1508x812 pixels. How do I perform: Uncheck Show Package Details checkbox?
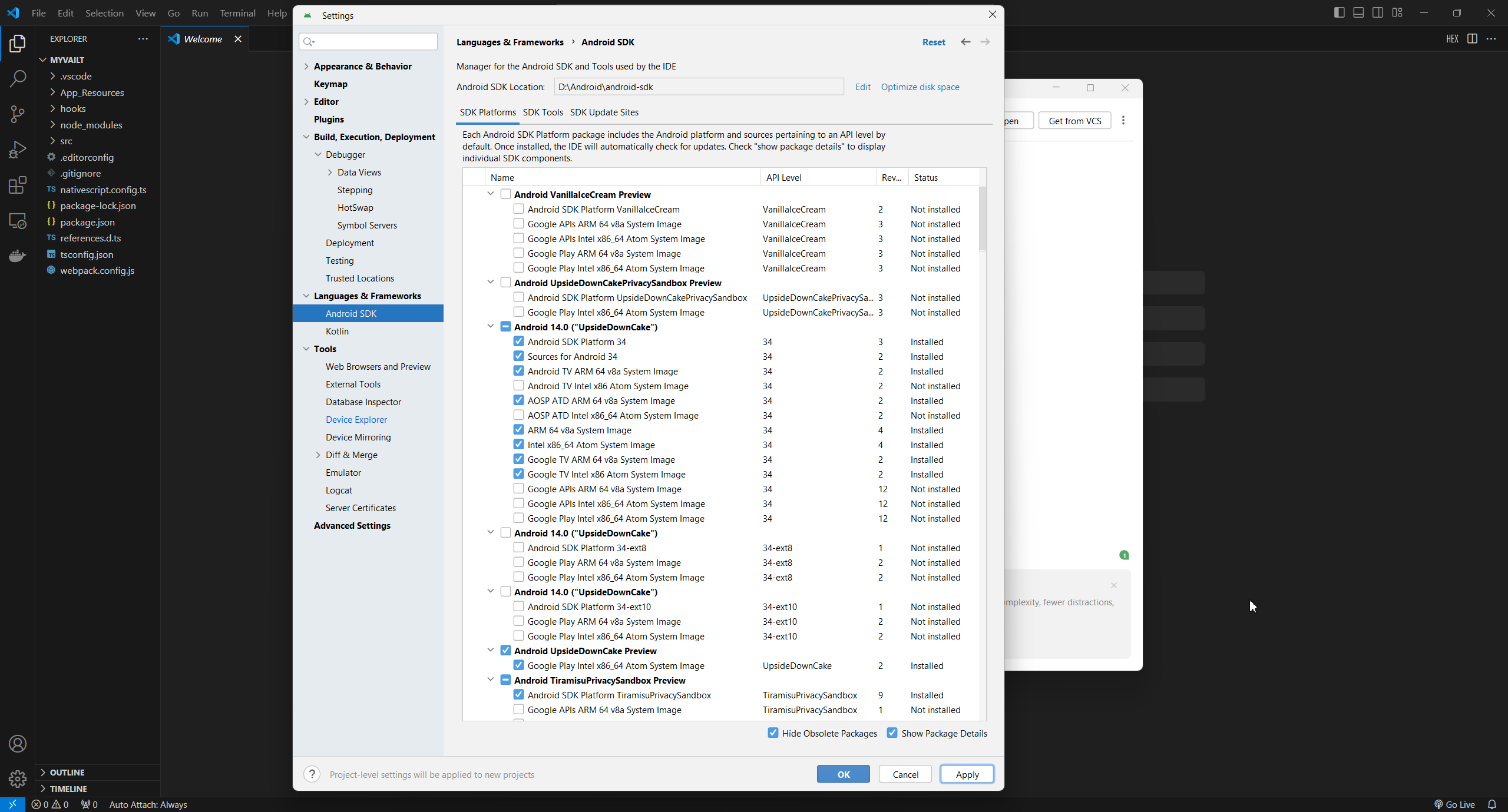[892, 733]
